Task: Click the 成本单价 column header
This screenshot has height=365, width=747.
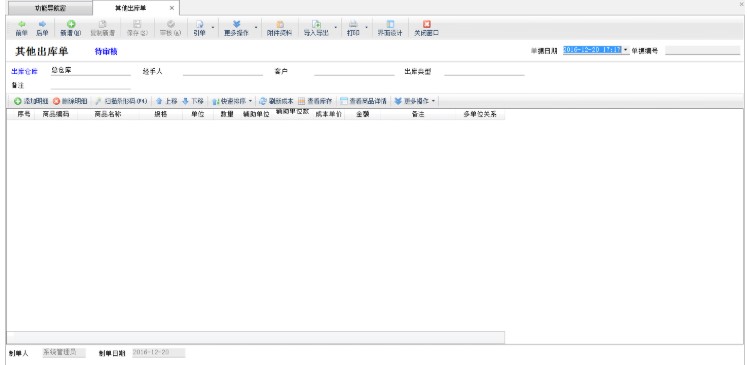Action: tap(328, 115)
